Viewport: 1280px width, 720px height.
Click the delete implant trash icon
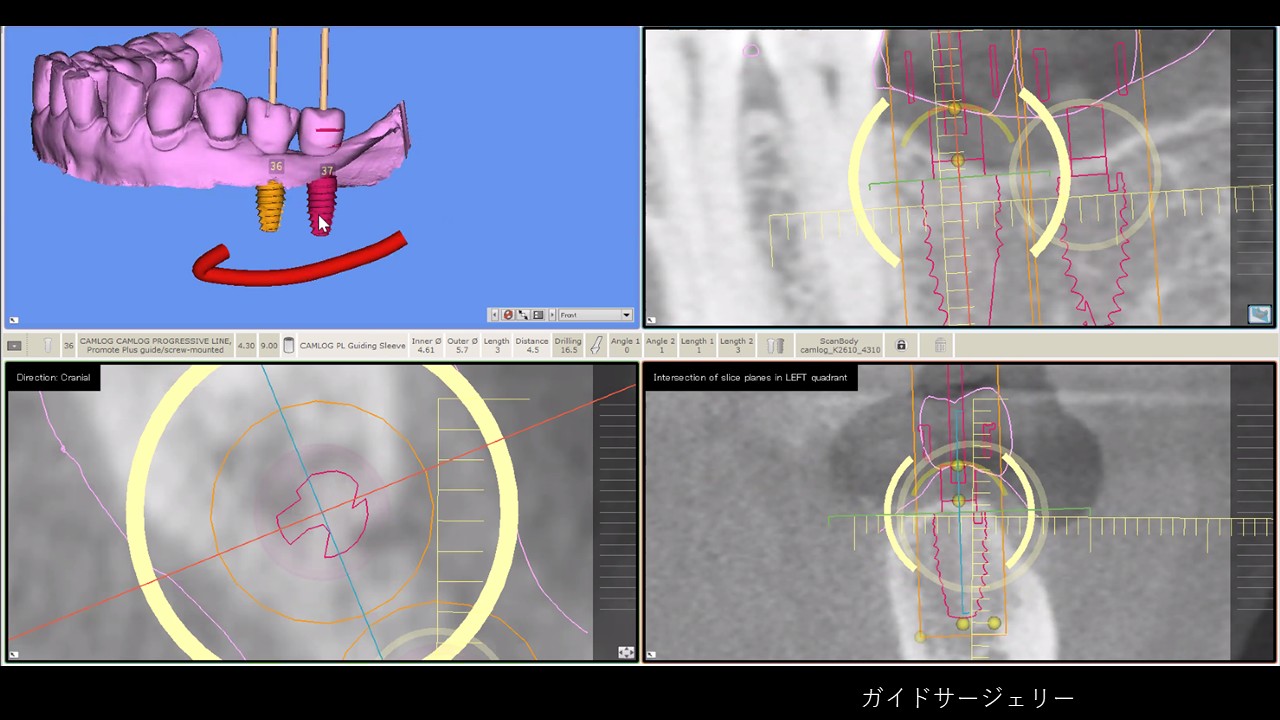click(x=940, y=346)
